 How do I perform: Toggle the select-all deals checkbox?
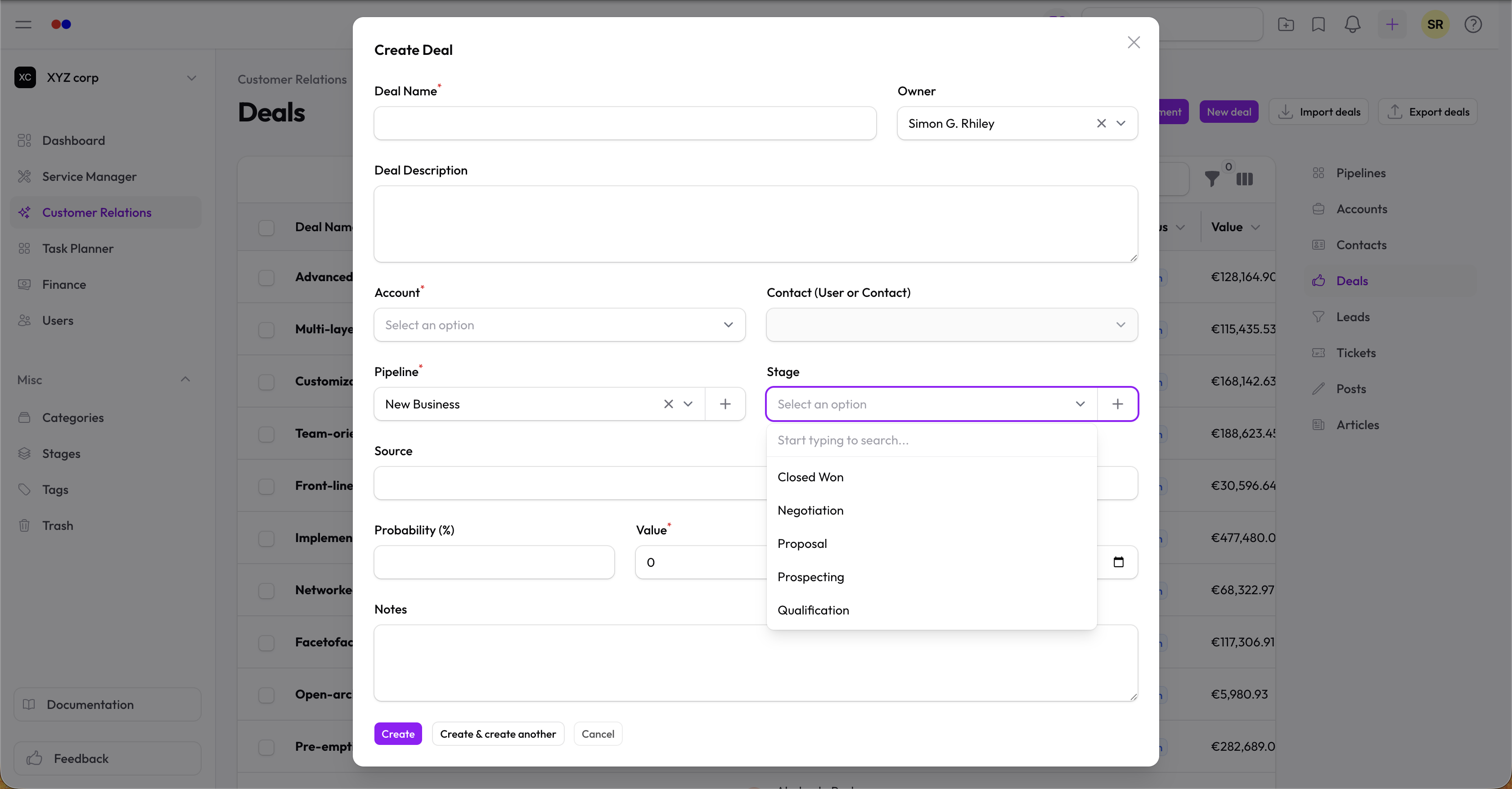pyautogui.click(x=266, y=228)
